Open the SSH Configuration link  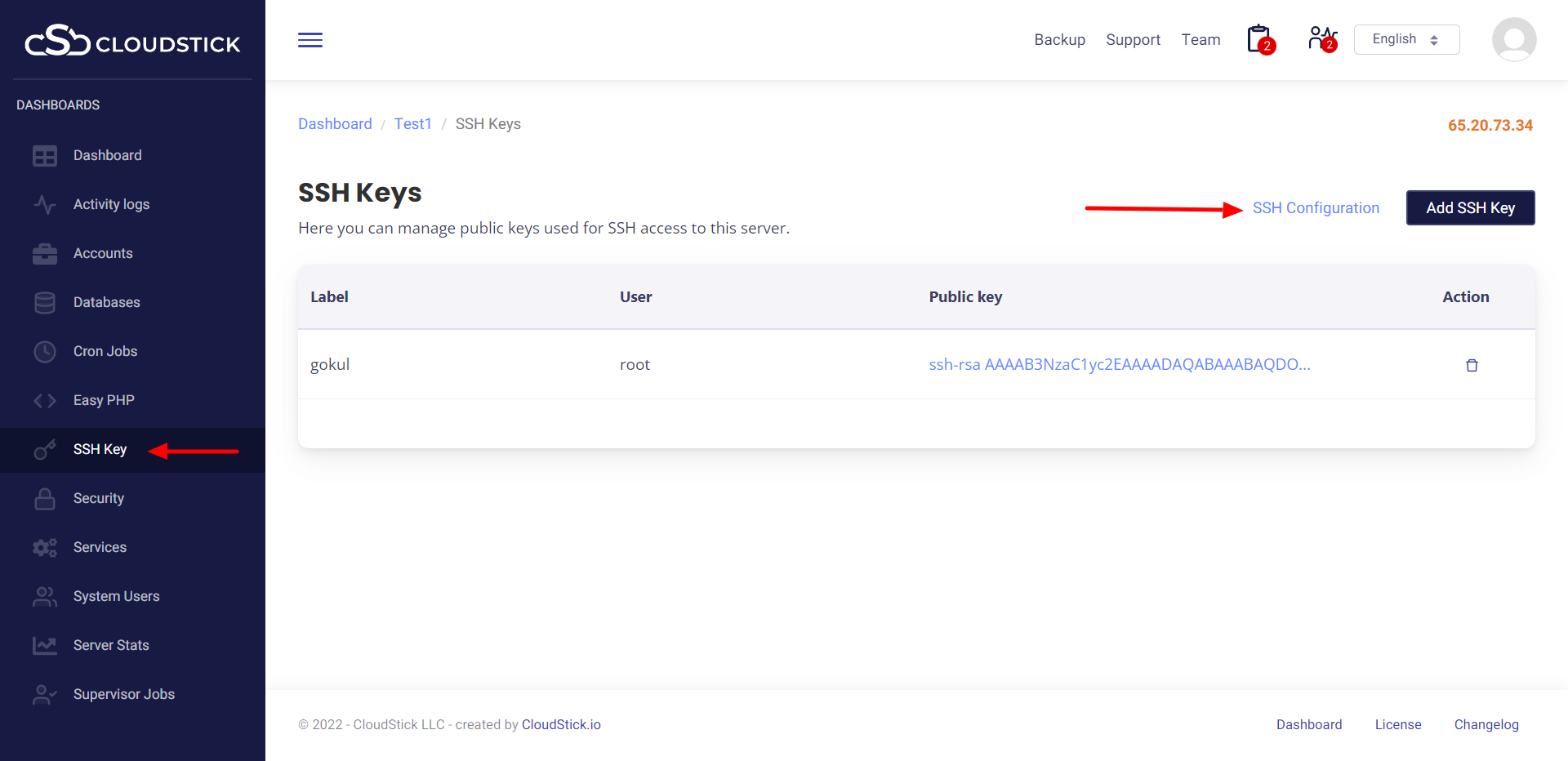(x=1315, y=208)
